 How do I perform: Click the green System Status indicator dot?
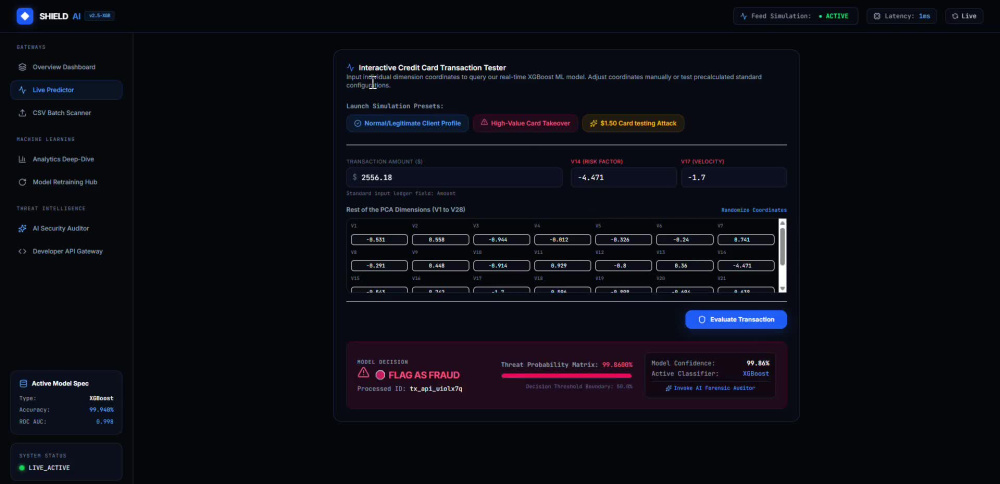(x=22, y=467)
